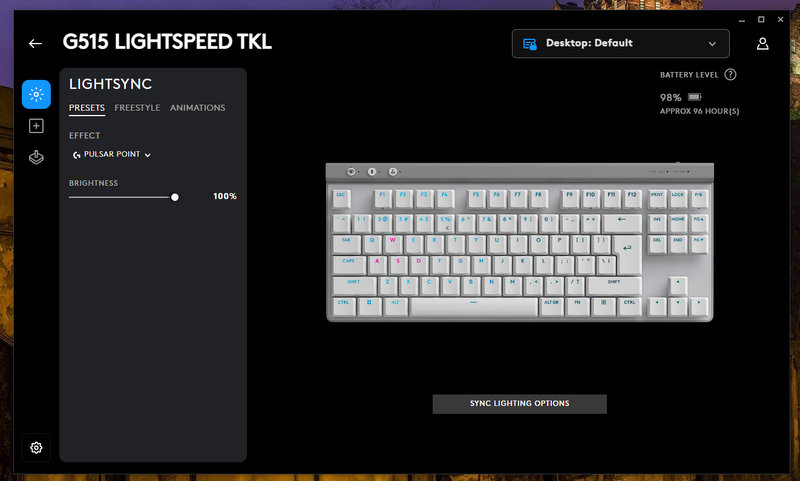Click the profile icon beside Desktop: Default

530,44
